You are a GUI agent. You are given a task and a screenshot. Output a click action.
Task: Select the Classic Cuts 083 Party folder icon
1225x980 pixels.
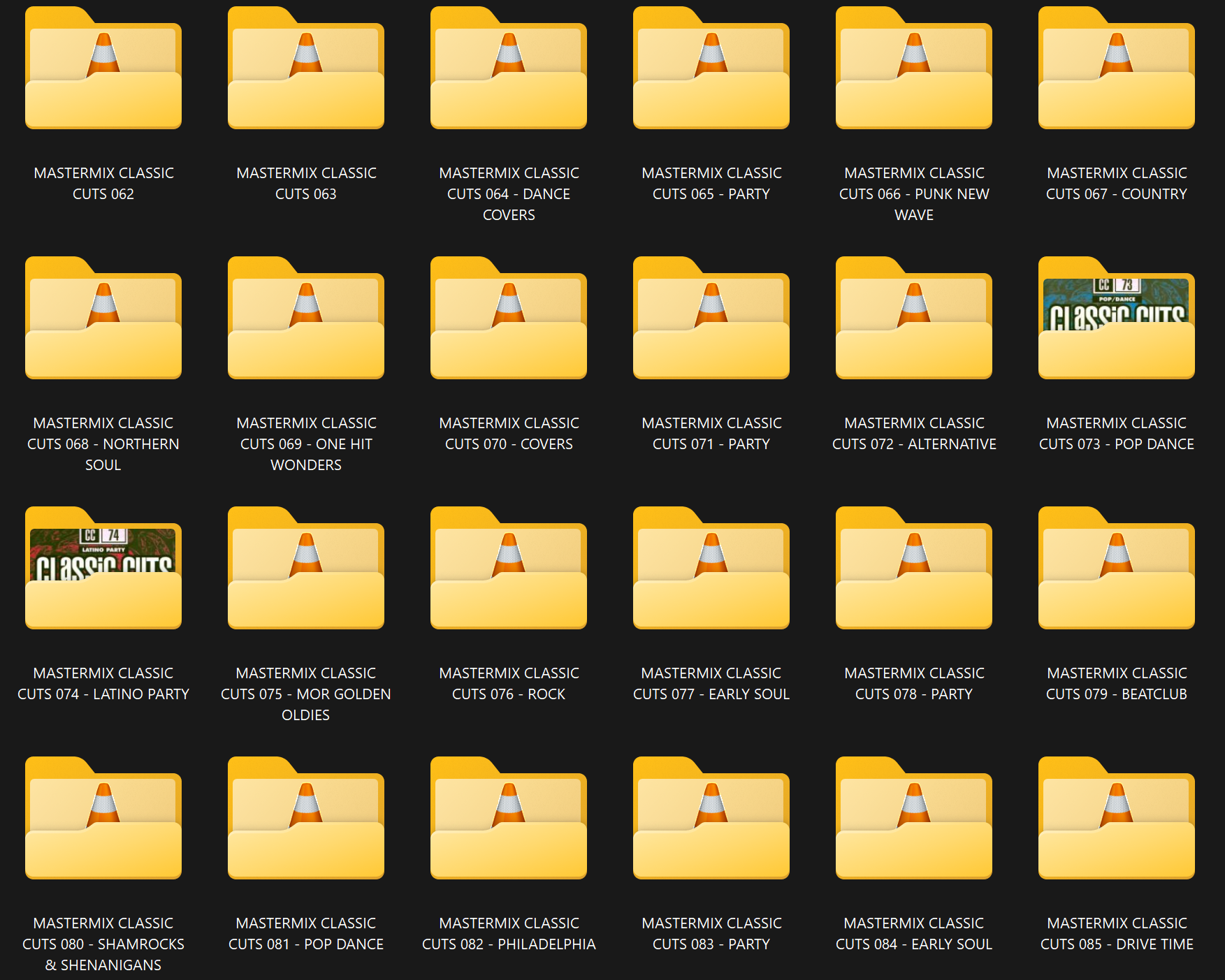711,818
